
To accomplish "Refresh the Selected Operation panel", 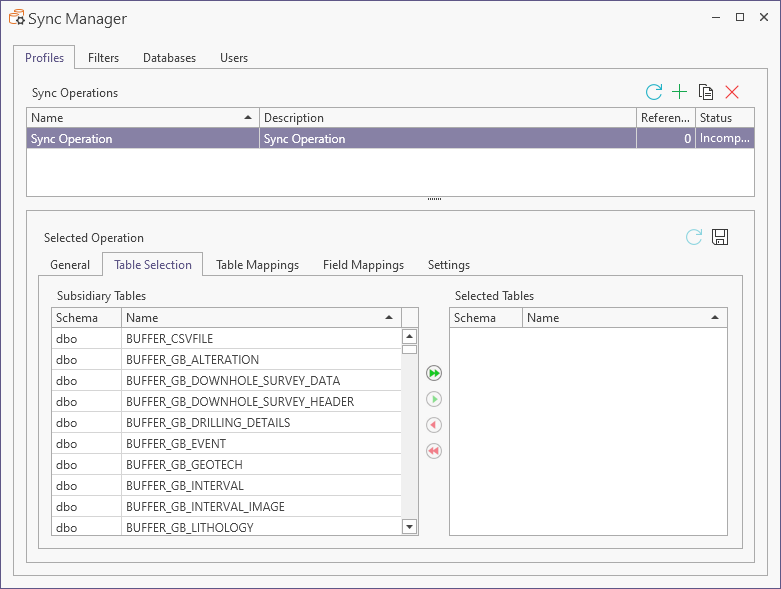I will tap(694, 237).
